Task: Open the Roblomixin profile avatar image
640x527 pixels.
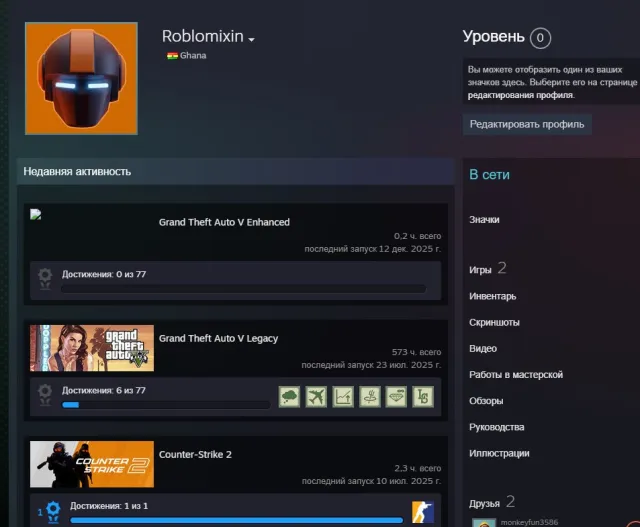Action: click(x=81, y=78)
